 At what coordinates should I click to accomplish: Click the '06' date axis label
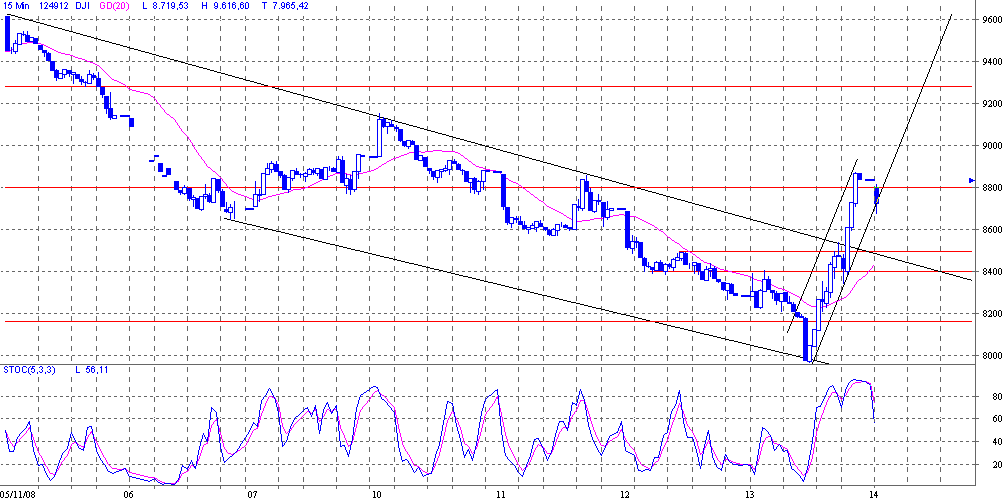coord(128,495)
